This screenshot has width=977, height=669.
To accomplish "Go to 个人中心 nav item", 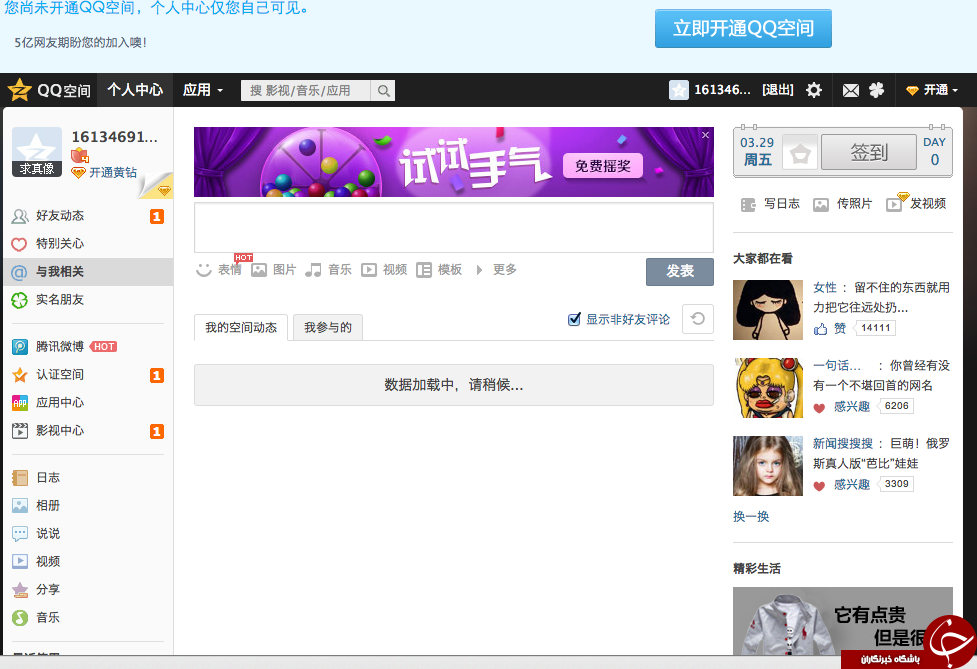I will (x=135, y=90).
